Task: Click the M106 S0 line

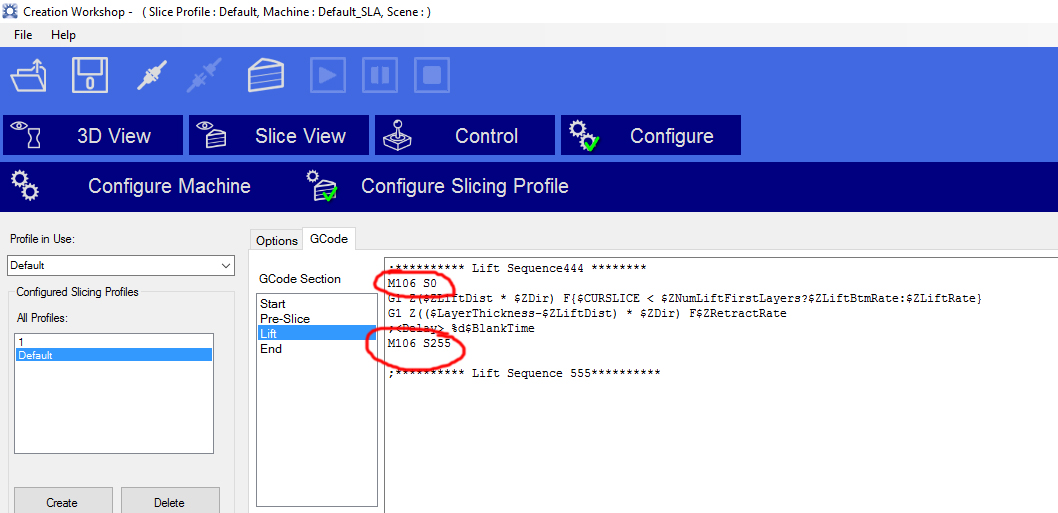Action: [x=412, y=283]
